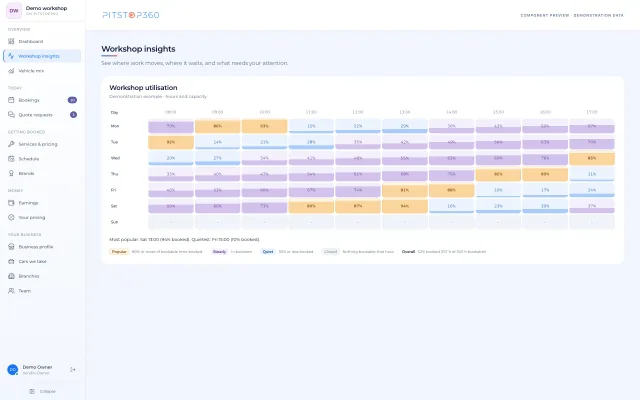Click the Workshop utilisation card title
Screen dimensions: 640x400
(143, 88)
